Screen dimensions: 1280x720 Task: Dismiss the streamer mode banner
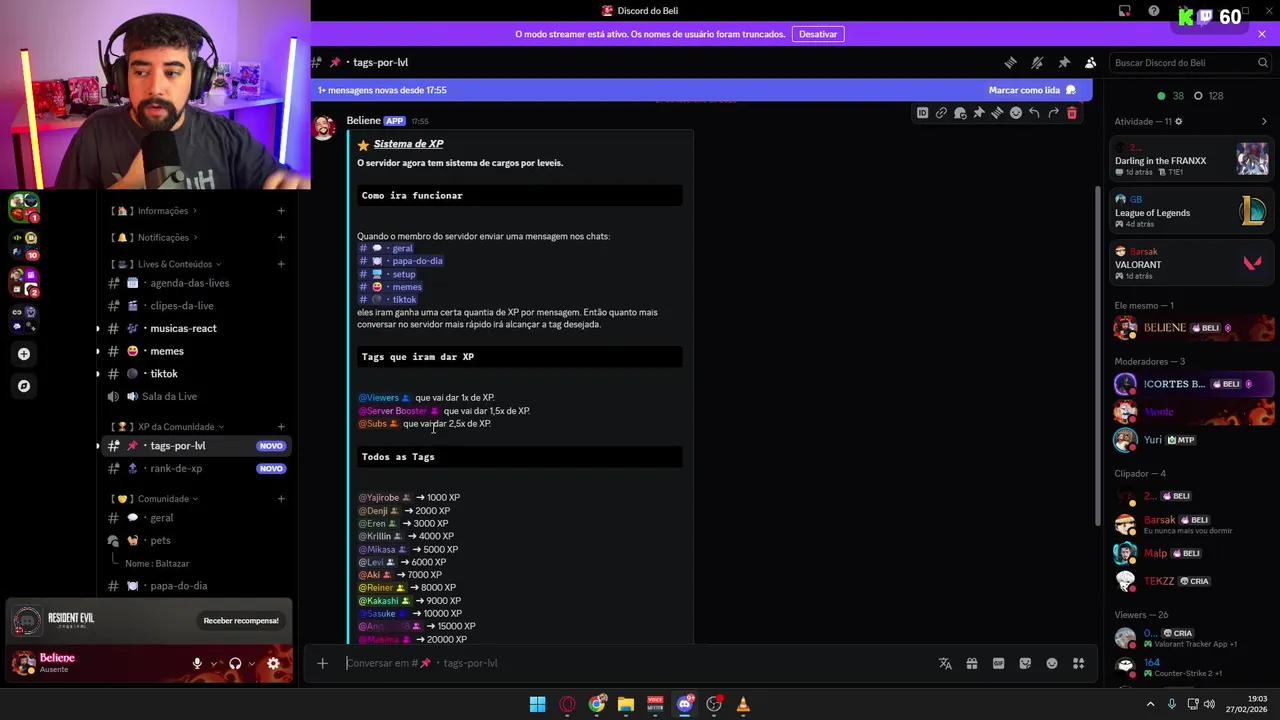[1262, 34]
